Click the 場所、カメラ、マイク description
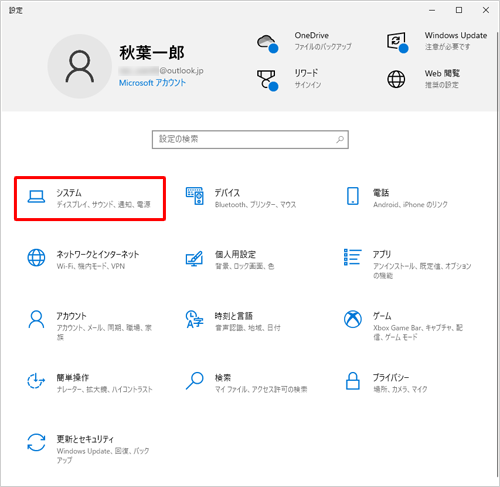 pos(400,389)
